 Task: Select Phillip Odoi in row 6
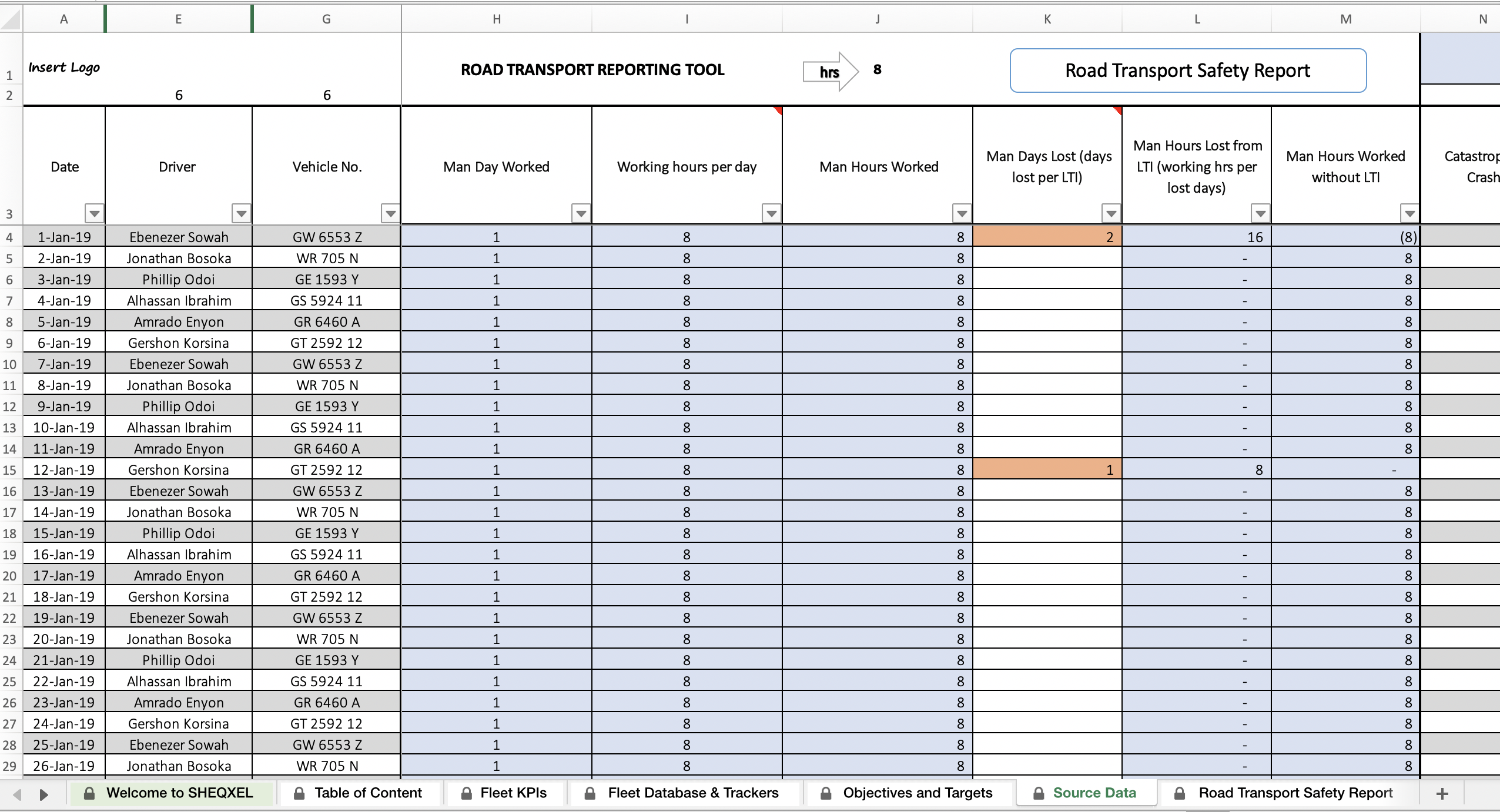(x=179, y=280)
